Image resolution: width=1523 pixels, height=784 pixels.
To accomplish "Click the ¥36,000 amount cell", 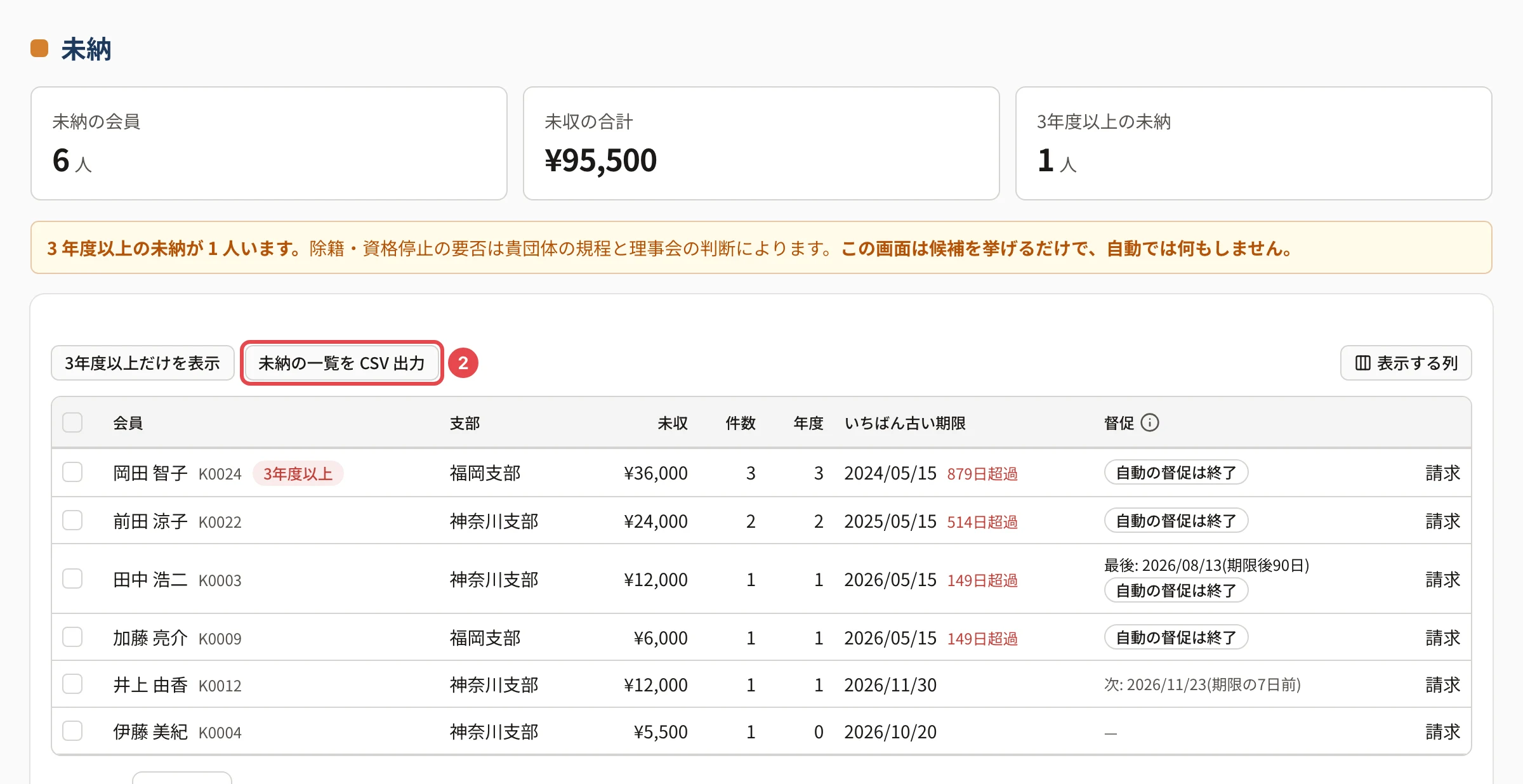I will point(656,473).
